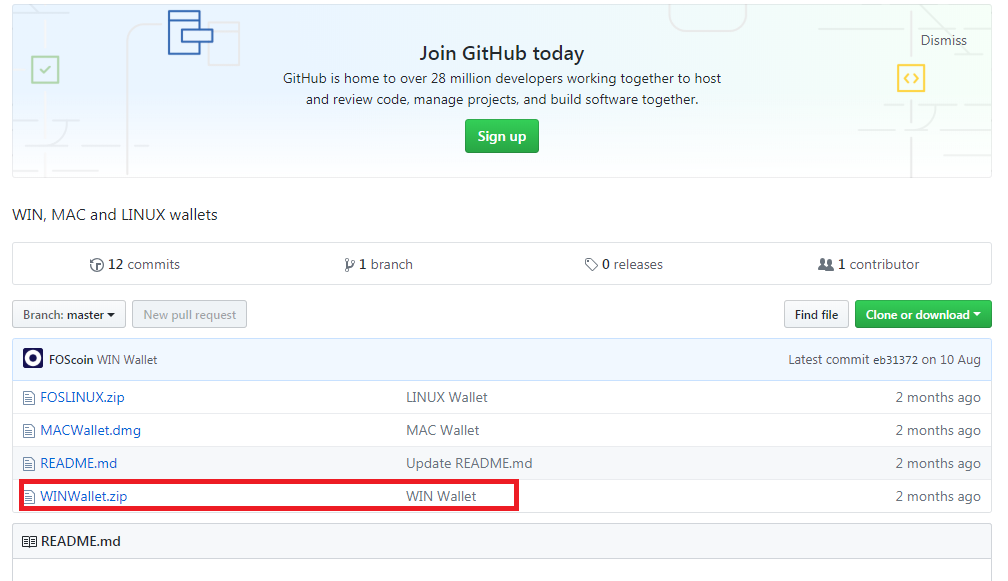Open the 1 branch link
This screenshot has width=1008, height=581.
point(379,265)
